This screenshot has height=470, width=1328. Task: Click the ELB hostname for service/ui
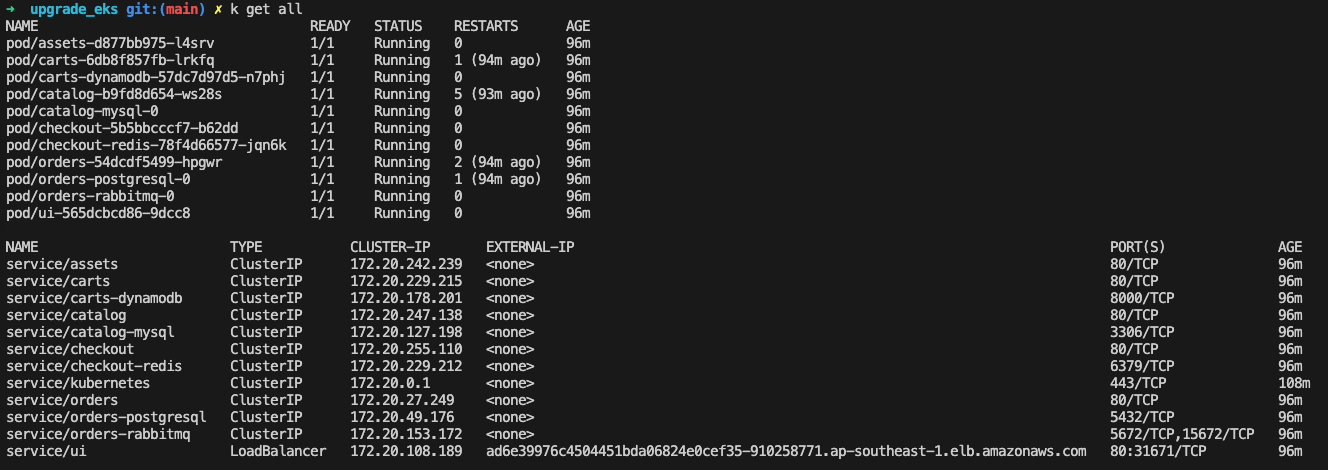(786, 452)
